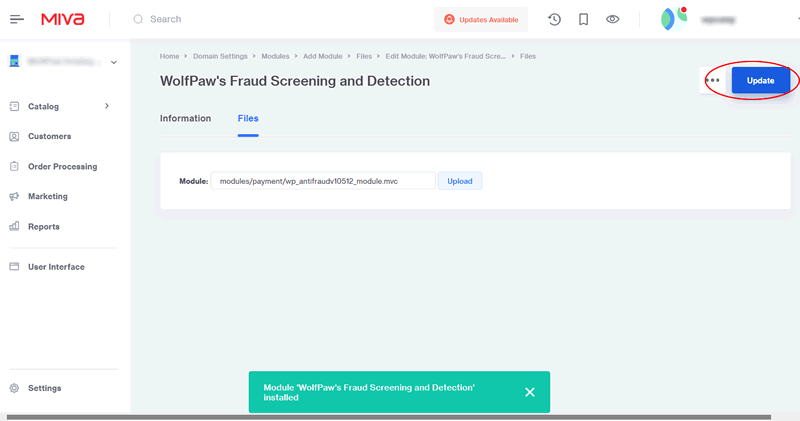Select the Files tab
This screenshot has width=800, height=421.
(248, 118)
